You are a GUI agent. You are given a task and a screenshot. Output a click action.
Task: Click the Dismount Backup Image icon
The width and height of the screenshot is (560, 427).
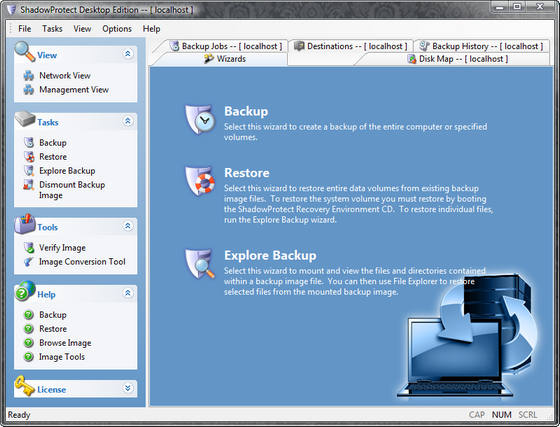pyautogui.click(x=29, y=185)
